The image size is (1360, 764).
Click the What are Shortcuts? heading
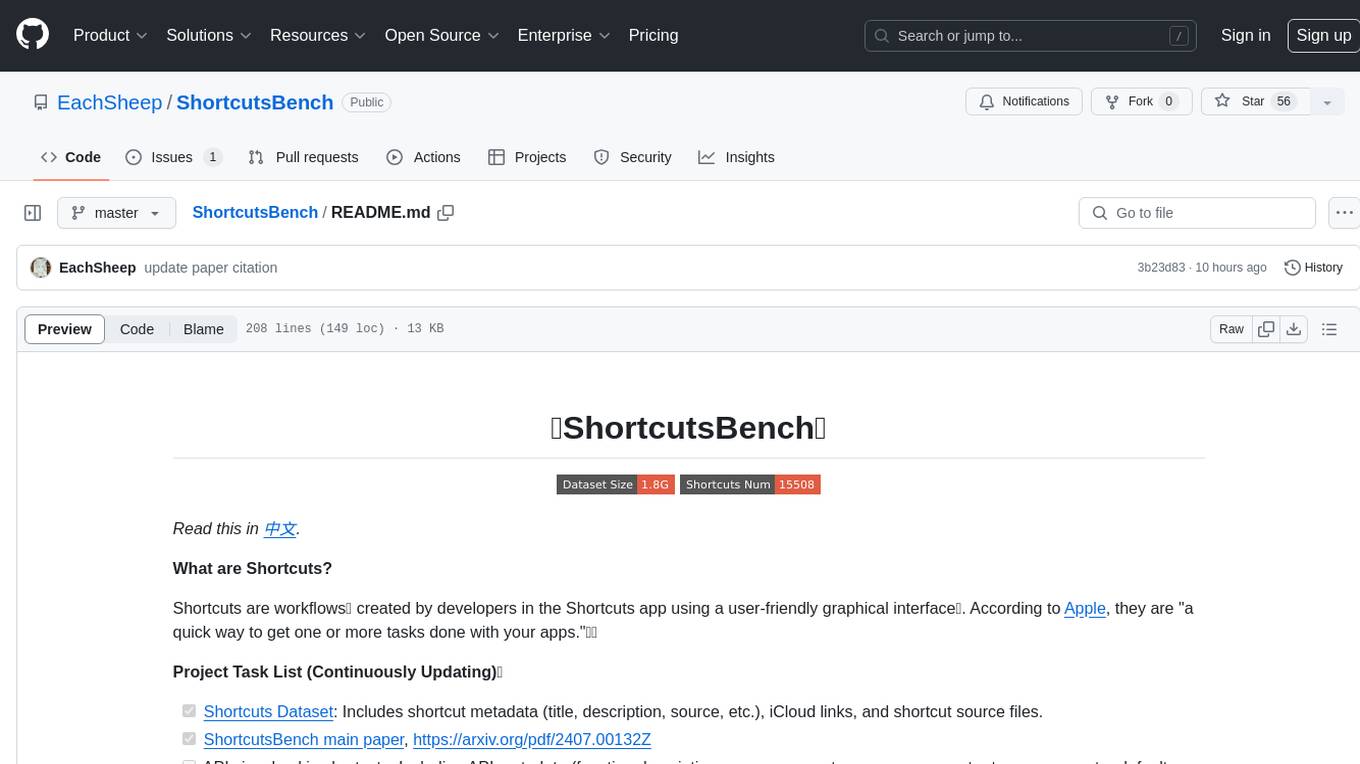[252, 568]
